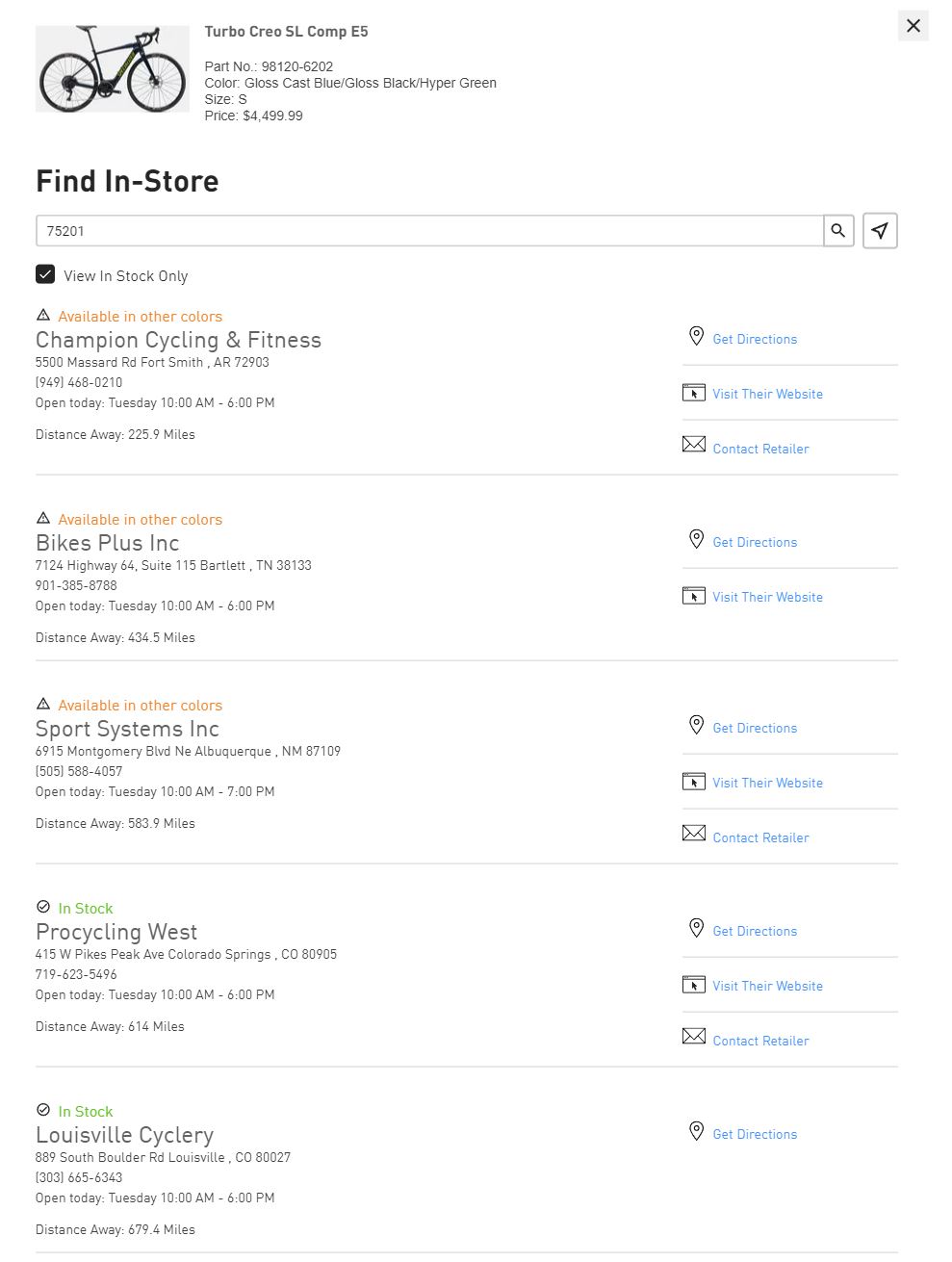Get directions to Procycling West

754,931
